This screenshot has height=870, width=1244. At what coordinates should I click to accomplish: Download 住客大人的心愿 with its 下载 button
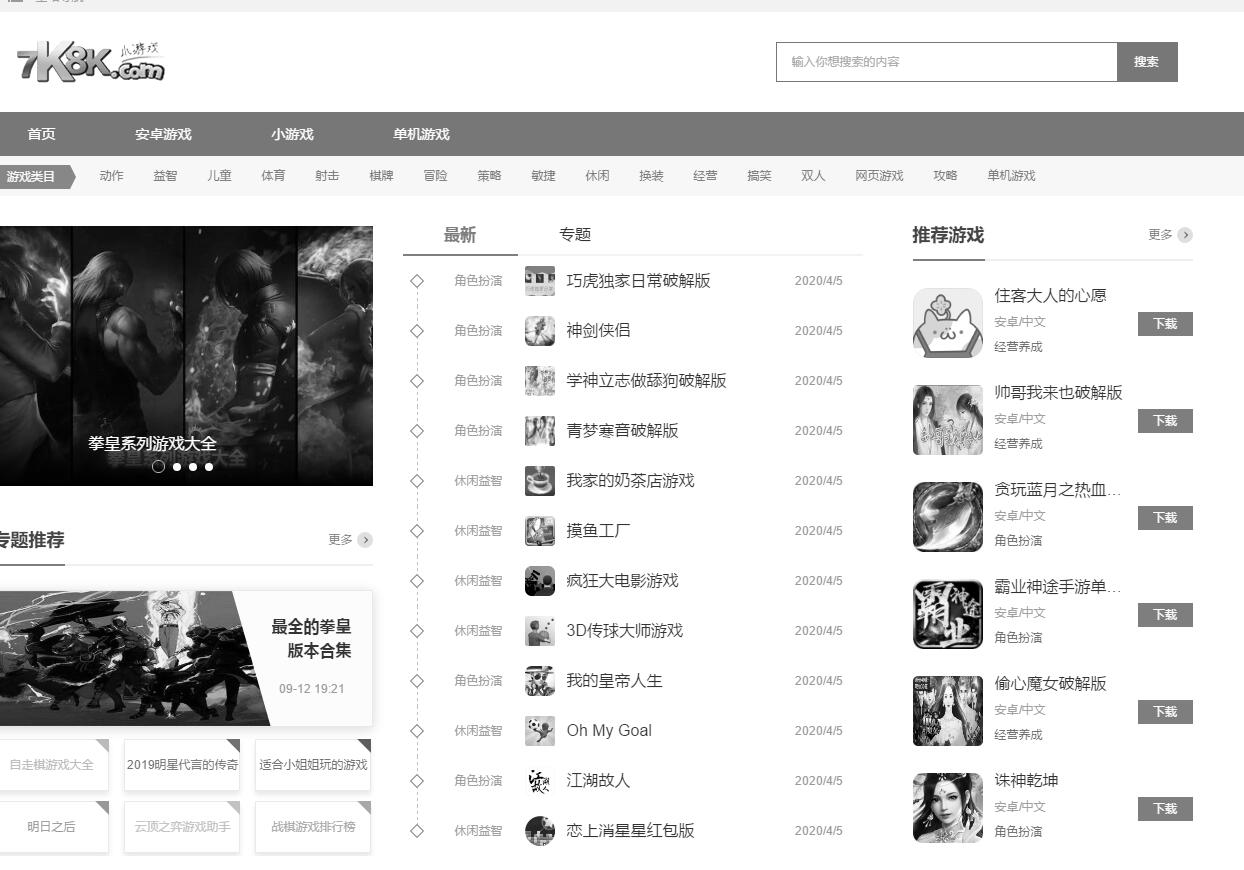click(1165, 324)
